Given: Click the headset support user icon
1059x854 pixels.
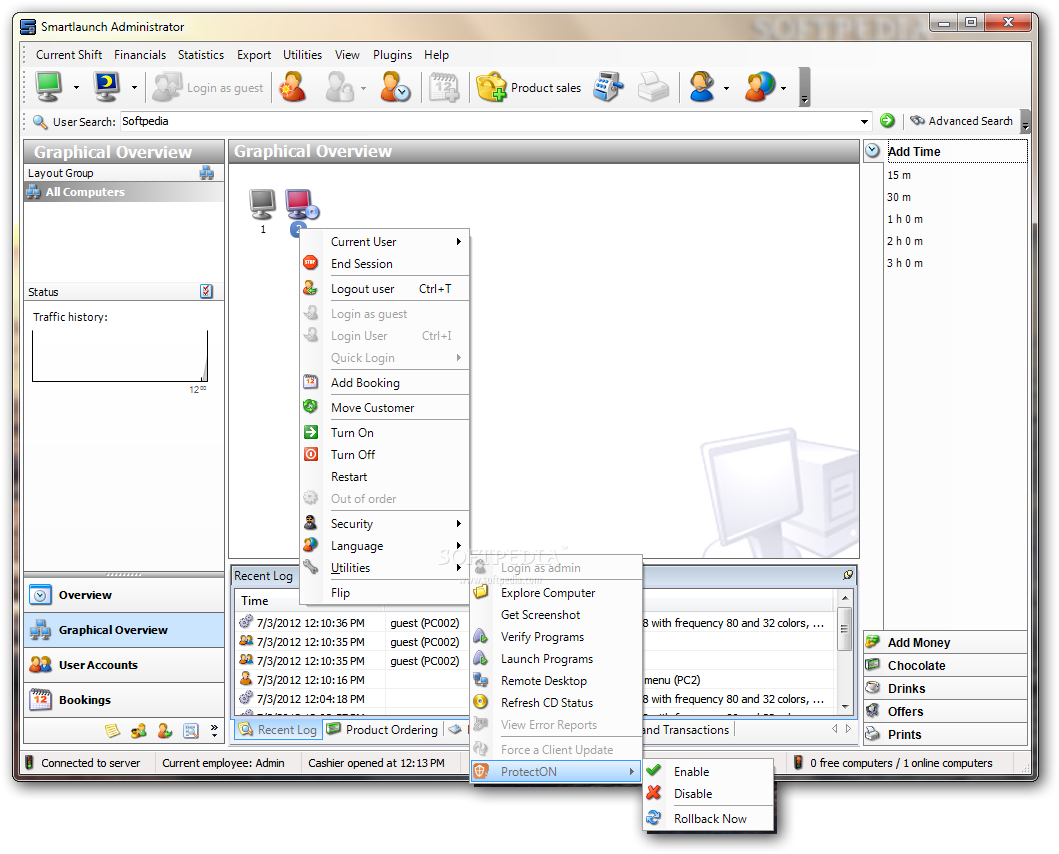Looking at the screenshot, I should click(x=702, y=87).
